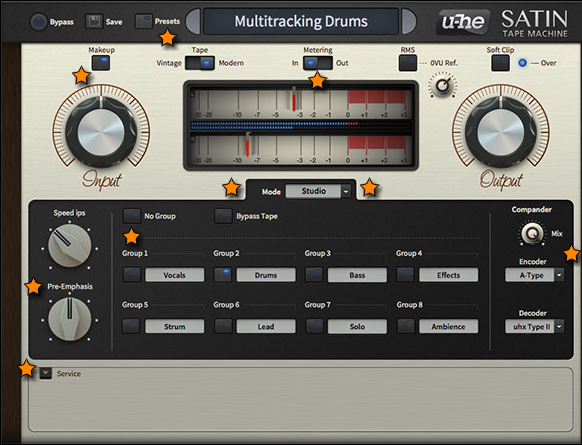Toggle the Bypass Tape button
The width and height of the screenshot is (582, 445).
click(x=223, y=216)
